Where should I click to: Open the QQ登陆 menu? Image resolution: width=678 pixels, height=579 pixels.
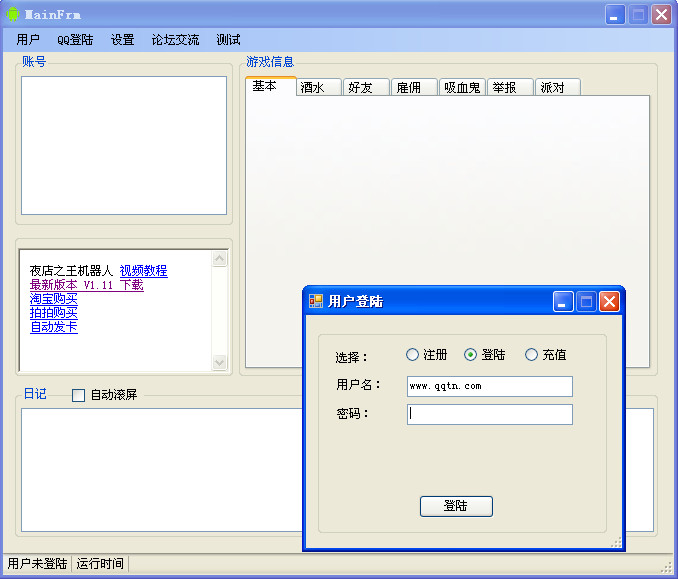pyautogui.click(x=75, y=40)
